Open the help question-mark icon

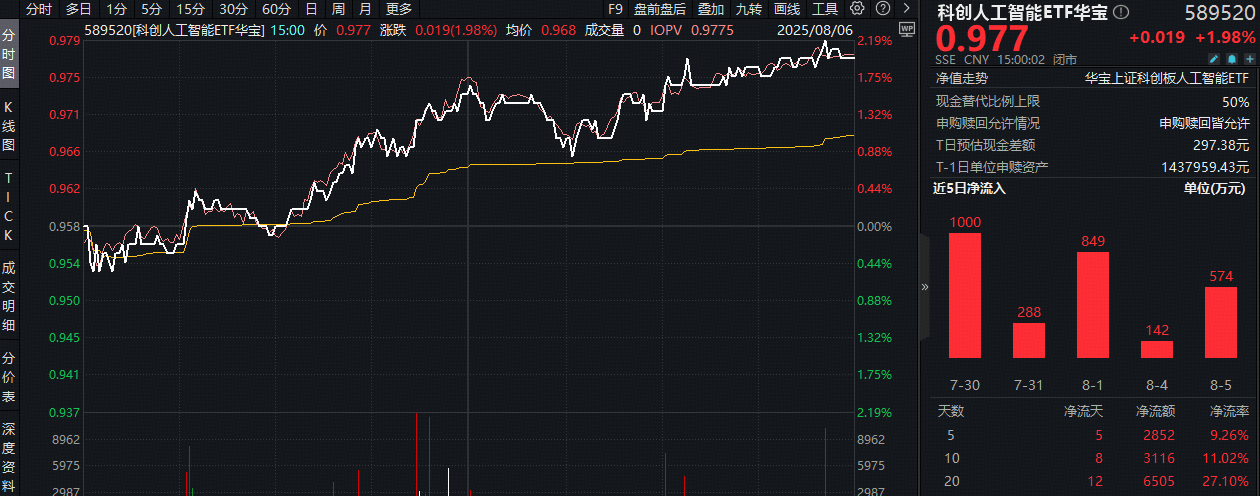coord(883,8)
